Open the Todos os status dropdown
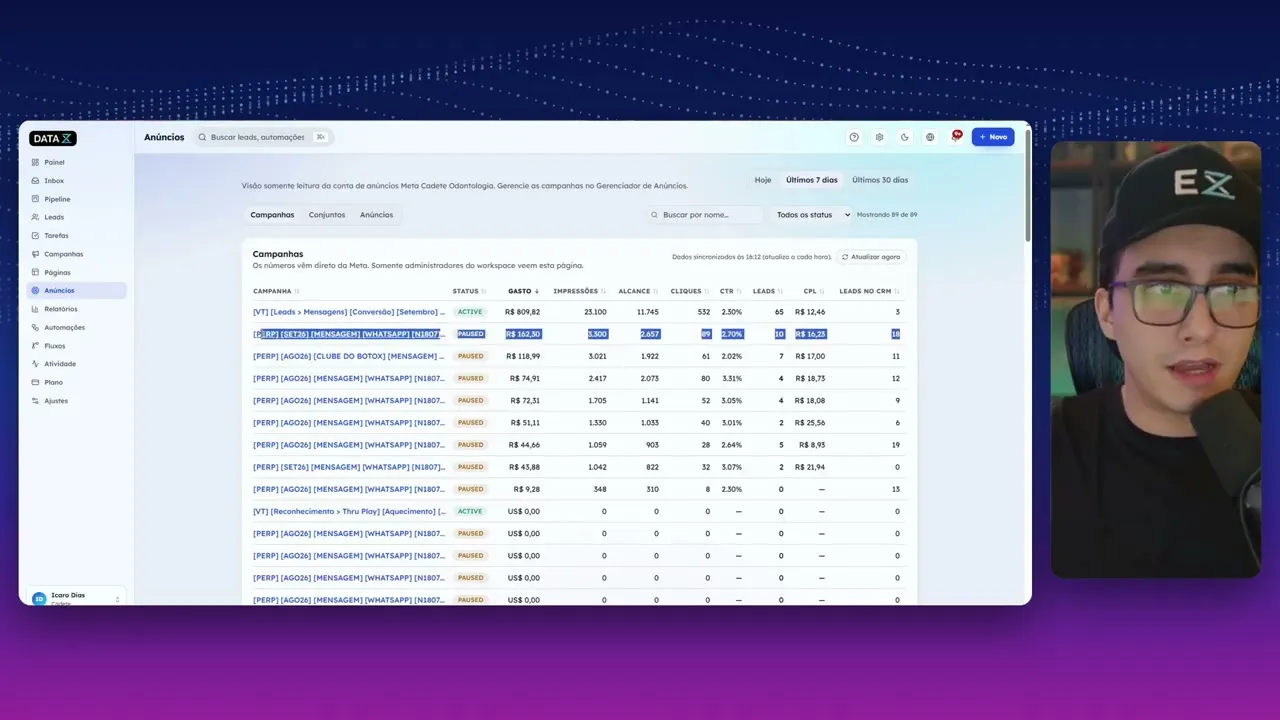The width and height of the screenshot is (1280, 720). pyautogui.click(x=813, y=214)
